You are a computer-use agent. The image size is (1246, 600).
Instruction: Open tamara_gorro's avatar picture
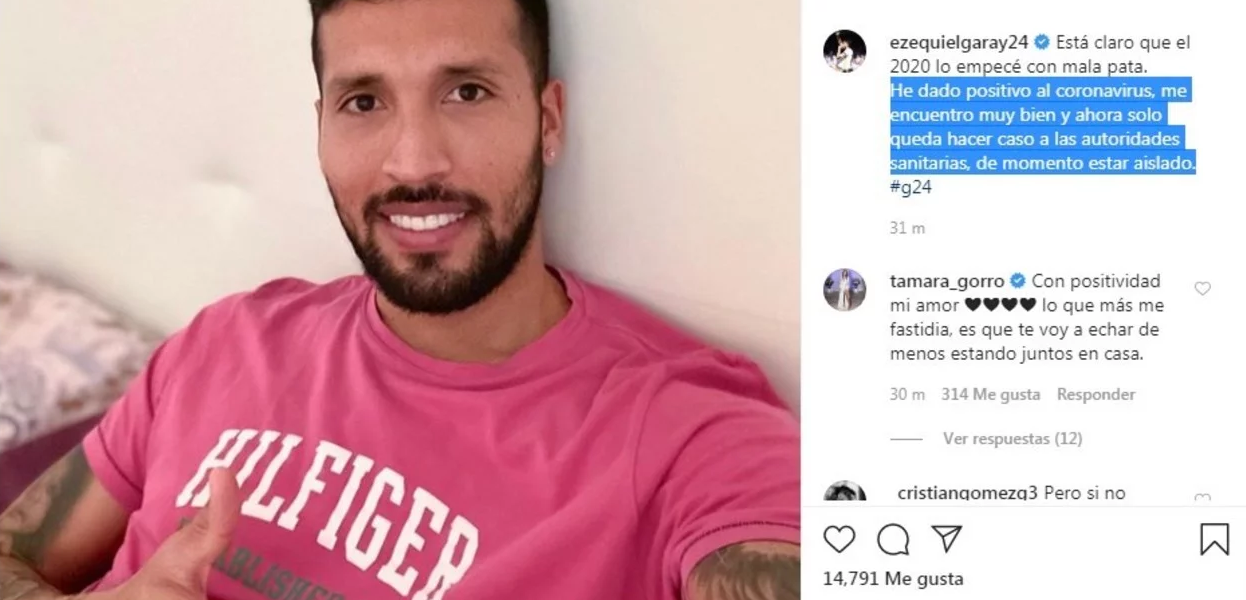coord(844,290)
